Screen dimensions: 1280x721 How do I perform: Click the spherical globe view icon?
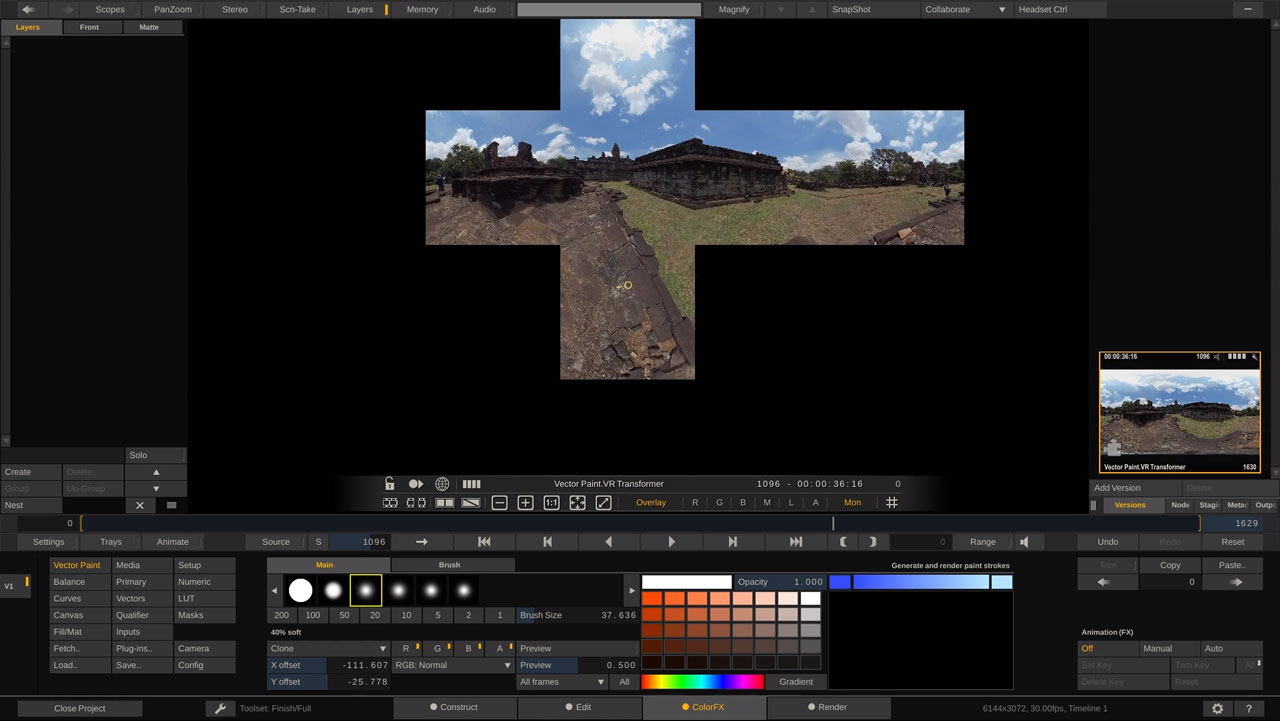pyautogui.click(x=442, y=483)
